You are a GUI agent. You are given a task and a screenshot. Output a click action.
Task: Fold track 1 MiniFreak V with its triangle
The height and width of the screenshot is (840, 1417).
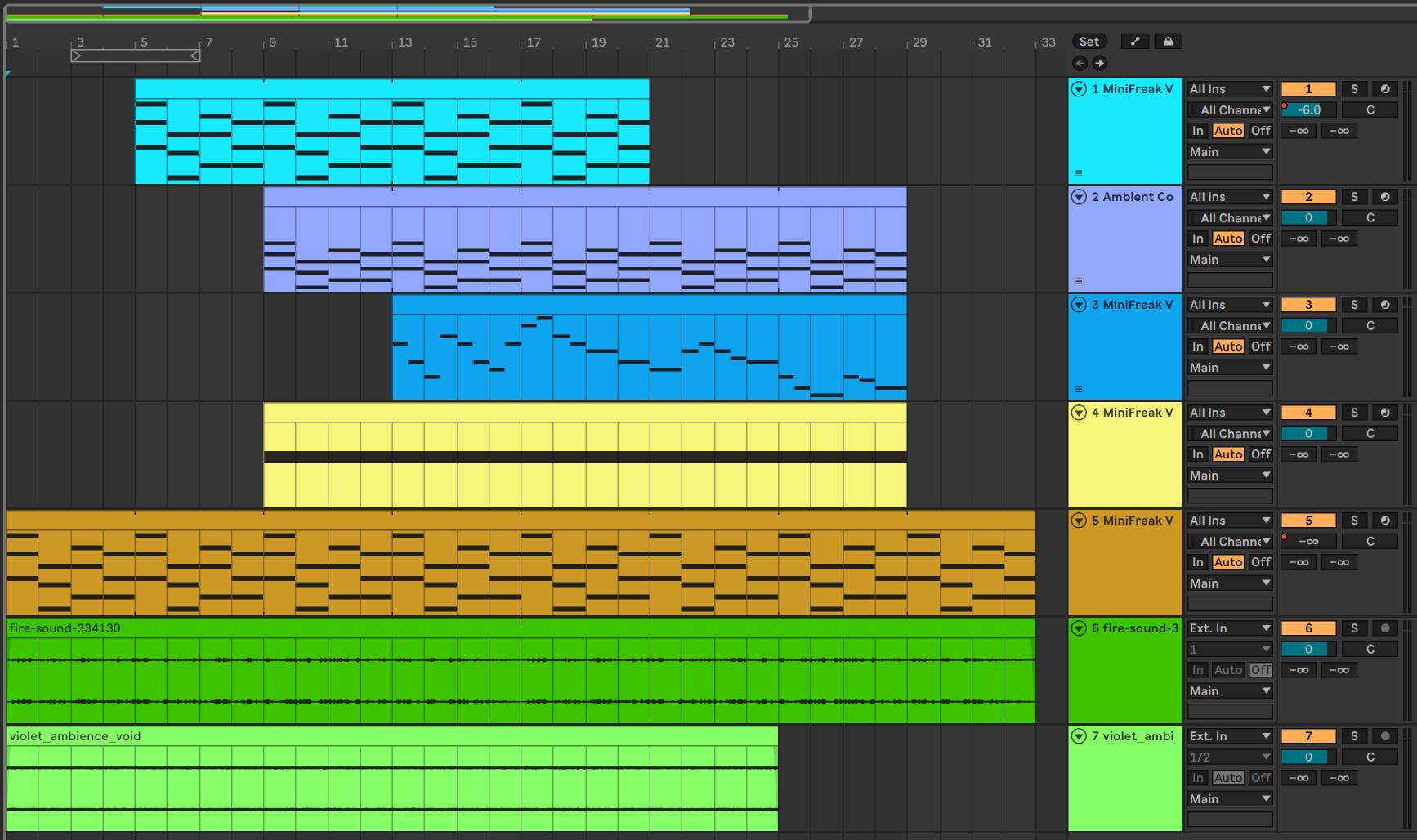click(x=1079, y=89)
